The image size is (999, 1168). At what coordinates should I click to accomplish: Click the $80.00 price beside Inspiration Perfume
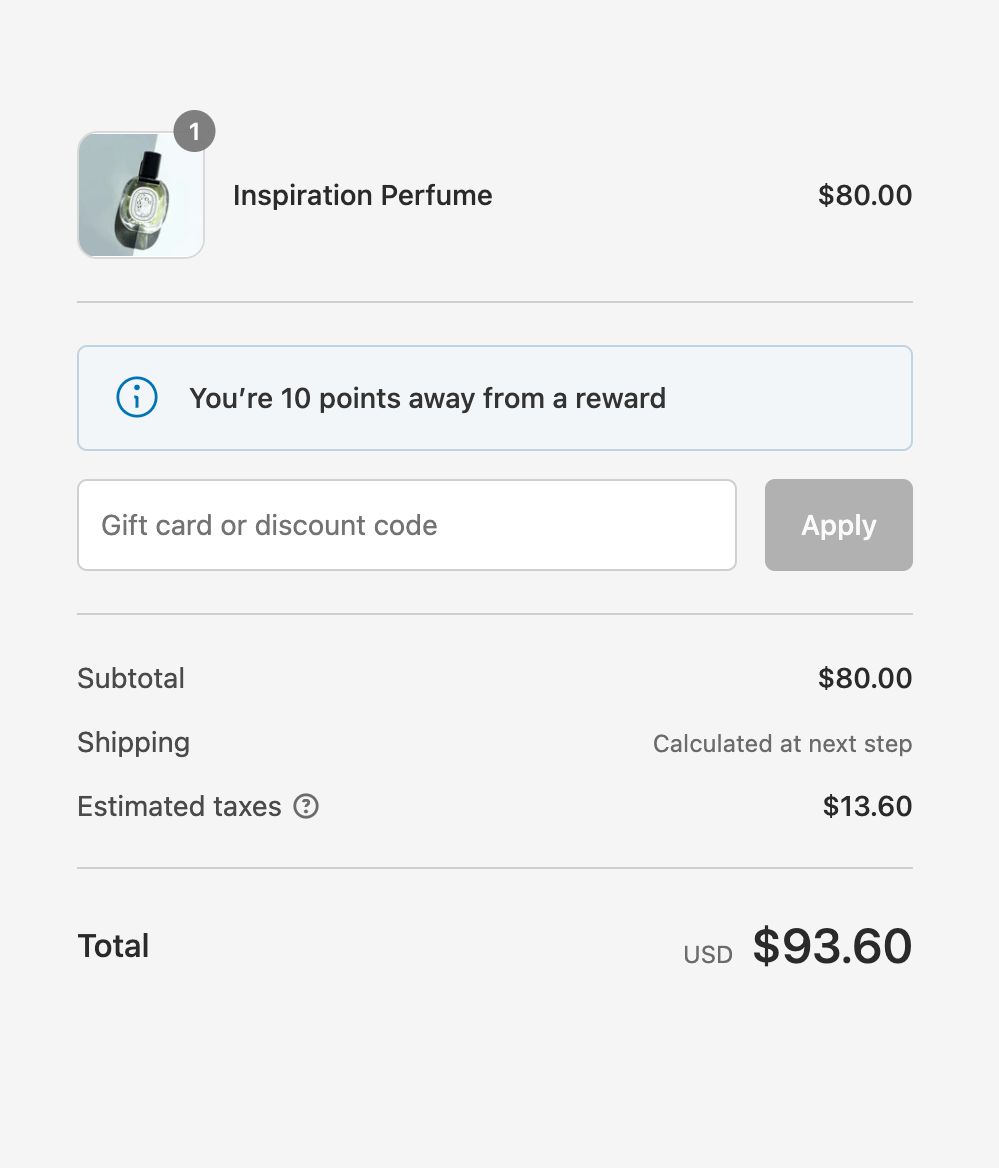(865, 195)
